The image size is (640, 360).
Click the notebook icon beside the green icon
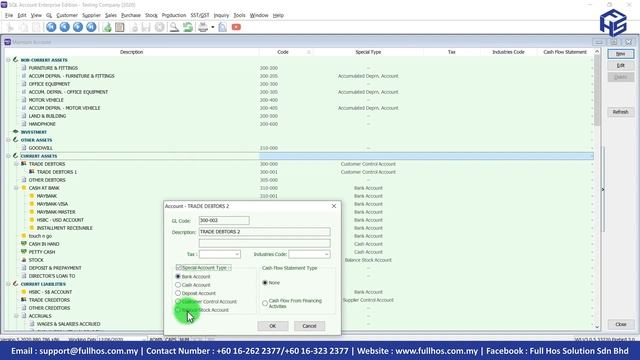tap(120, 27)
